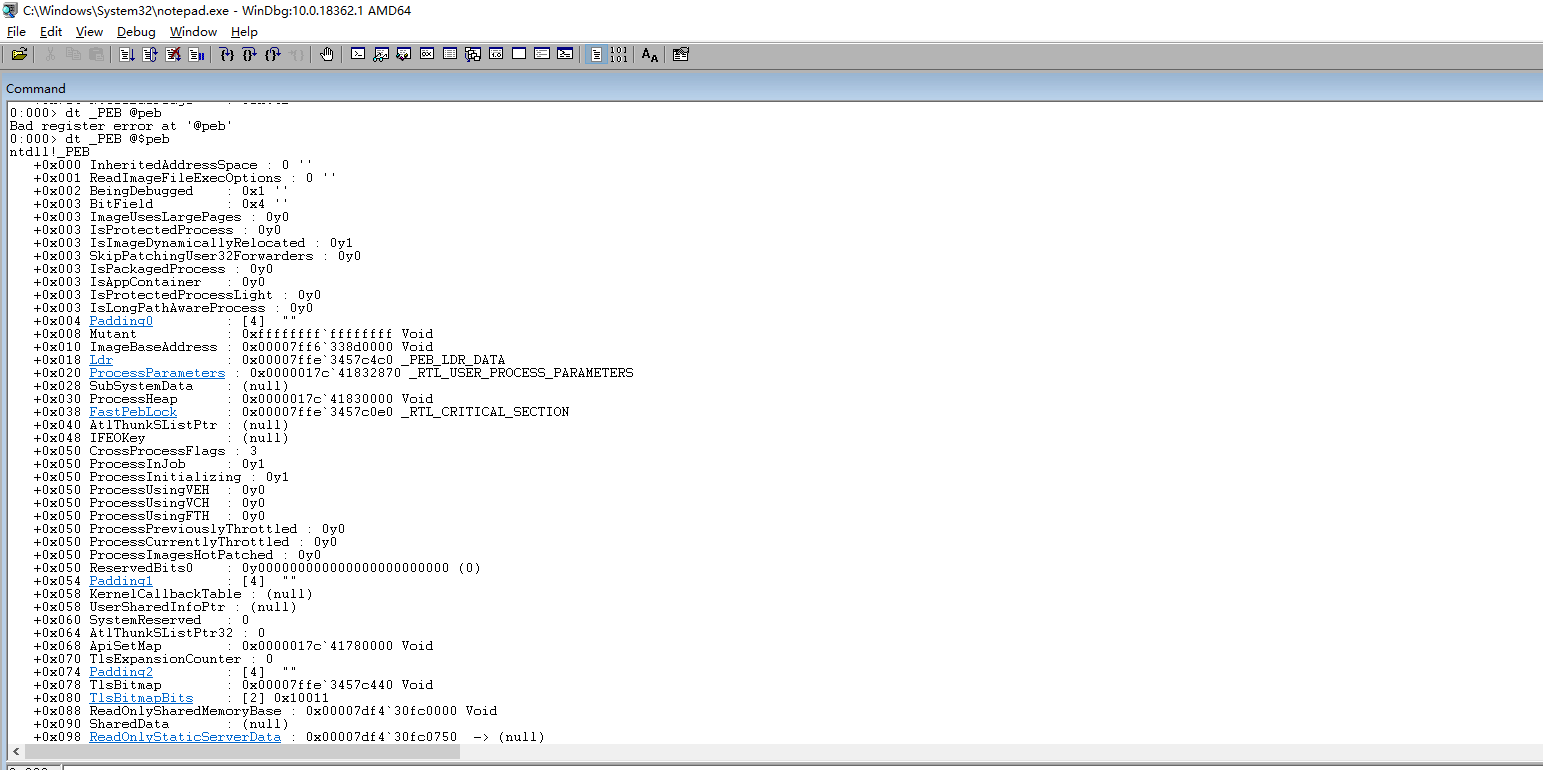Click the Step Over toolbar icon
The image size is (1543, 770).
coord(250,54)
